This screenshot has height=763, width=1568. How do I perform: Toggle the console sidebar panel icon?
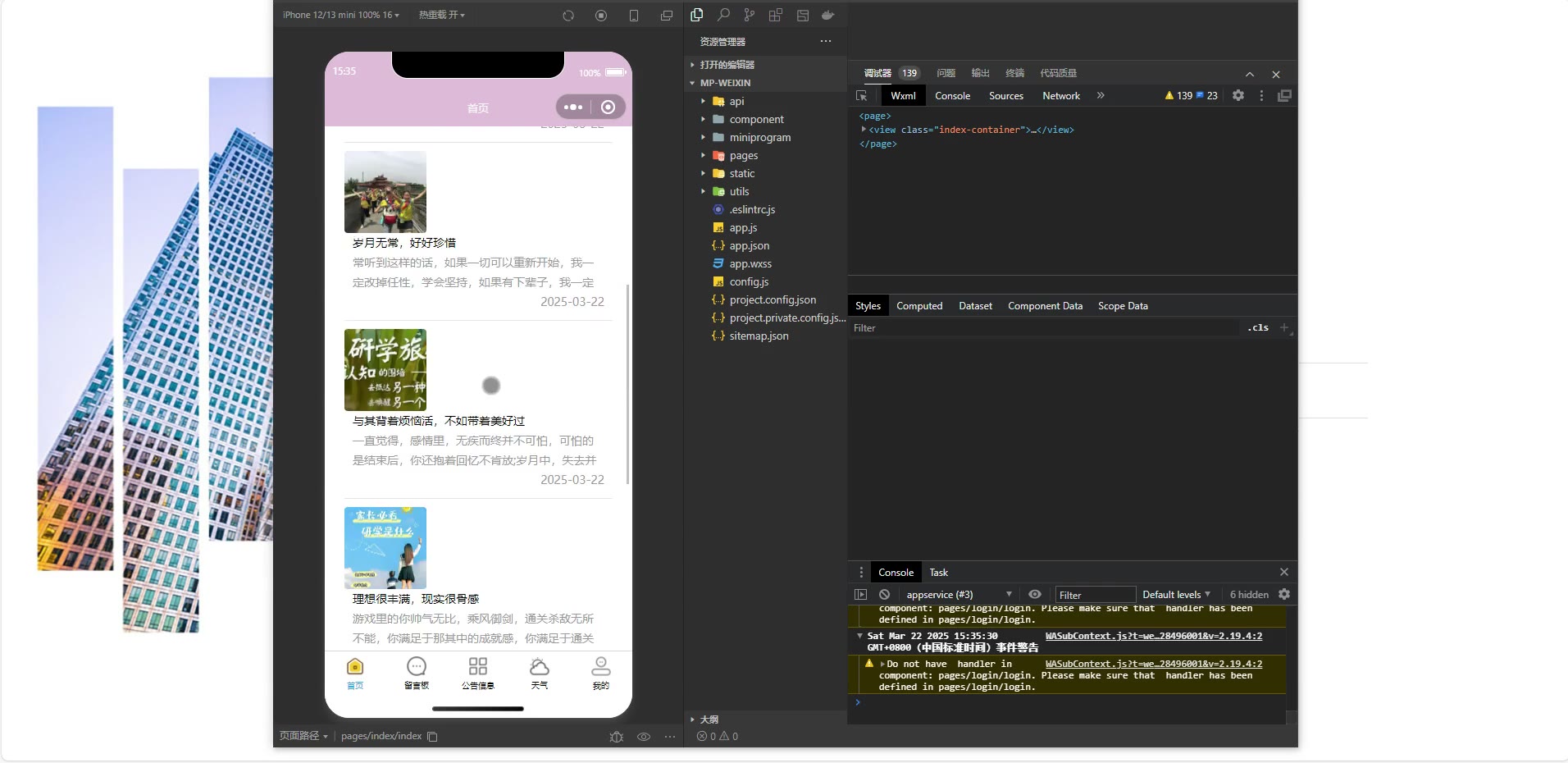click(860, 595)
